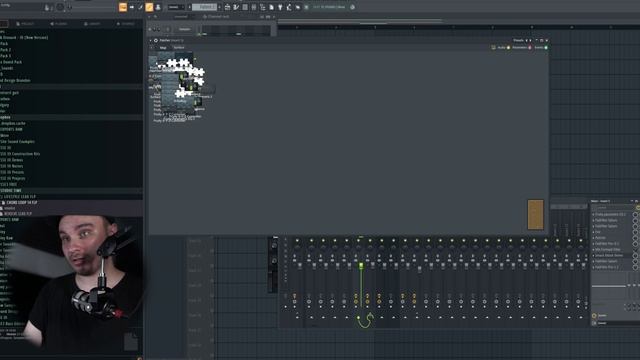This screenshot has width=640, height=360.
Task: Click the highlighted orange toolbar icon next to the brush icon
Action: [149, 7]
